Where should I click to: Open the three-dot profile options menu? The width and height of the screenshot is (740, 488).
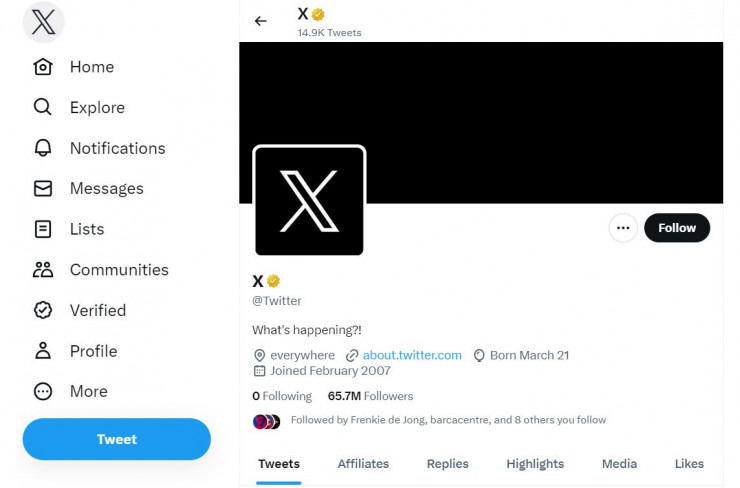623,228
